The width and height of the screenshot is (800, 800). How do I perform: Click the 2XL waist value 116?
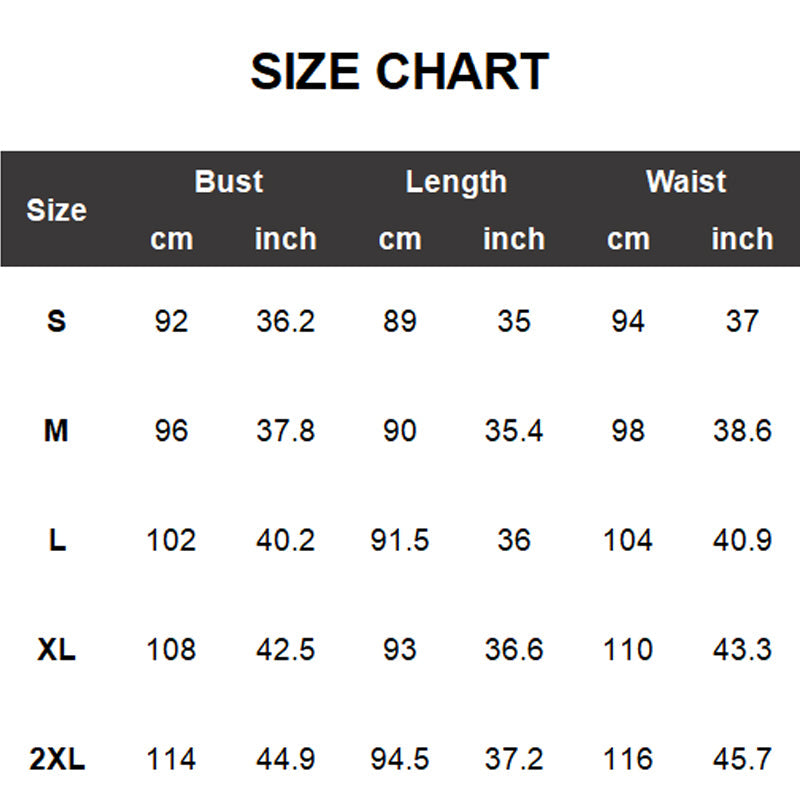(x=628, y=760)
